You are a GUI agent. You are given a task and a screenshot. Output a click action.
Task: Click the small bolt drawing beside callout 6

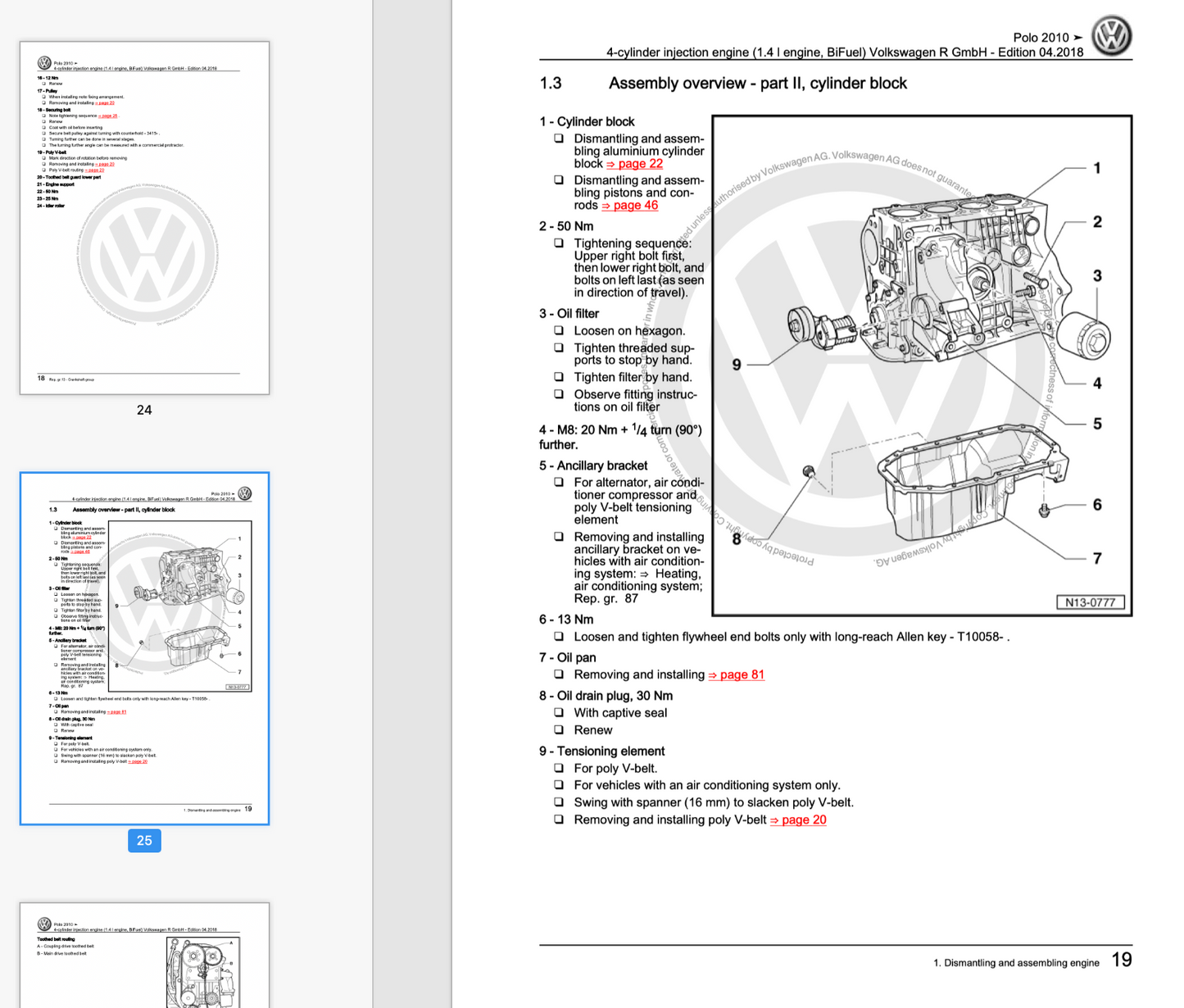1045,511
